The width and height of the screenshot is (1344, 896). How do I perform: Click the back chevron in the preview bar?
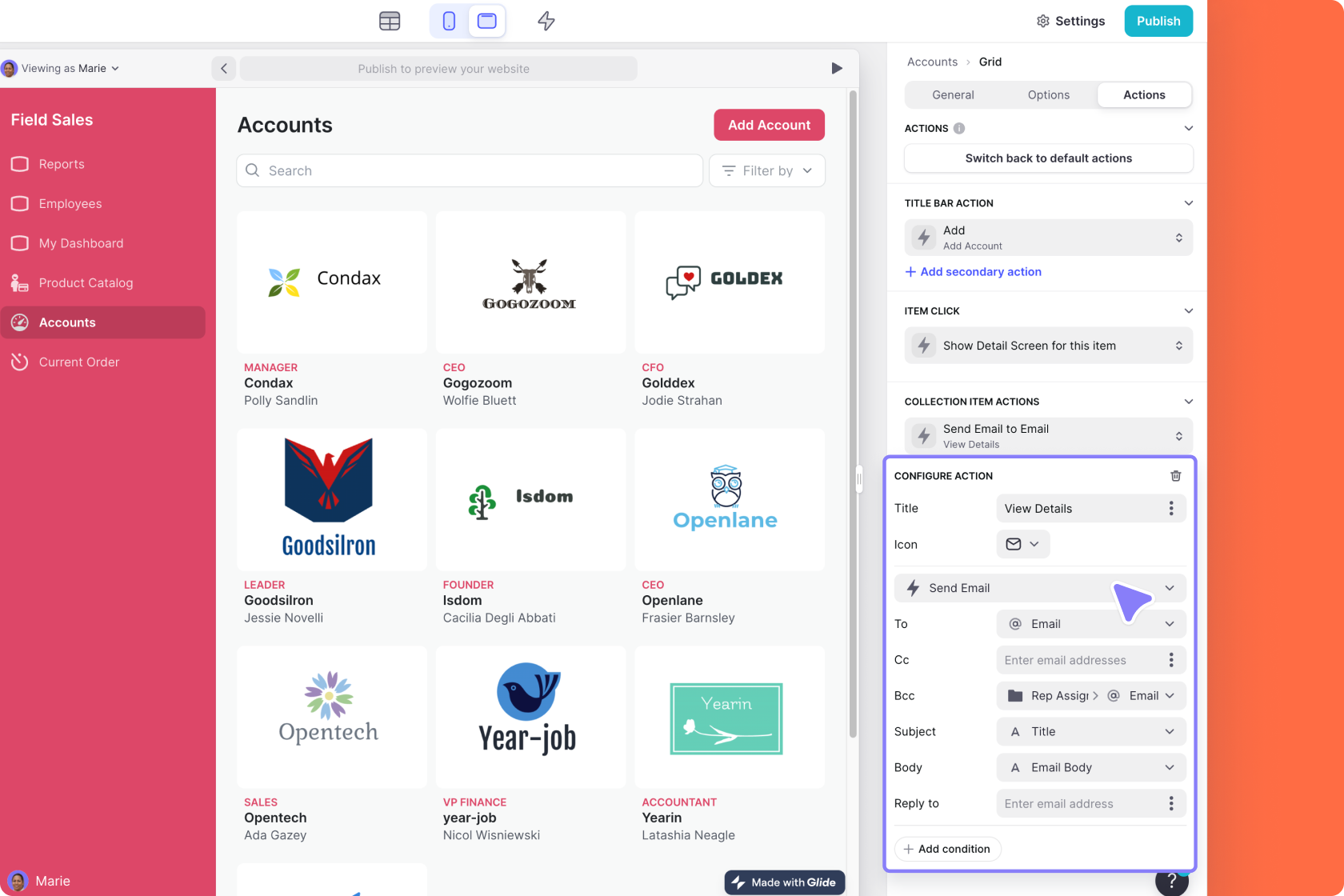(x=224, y=68)
